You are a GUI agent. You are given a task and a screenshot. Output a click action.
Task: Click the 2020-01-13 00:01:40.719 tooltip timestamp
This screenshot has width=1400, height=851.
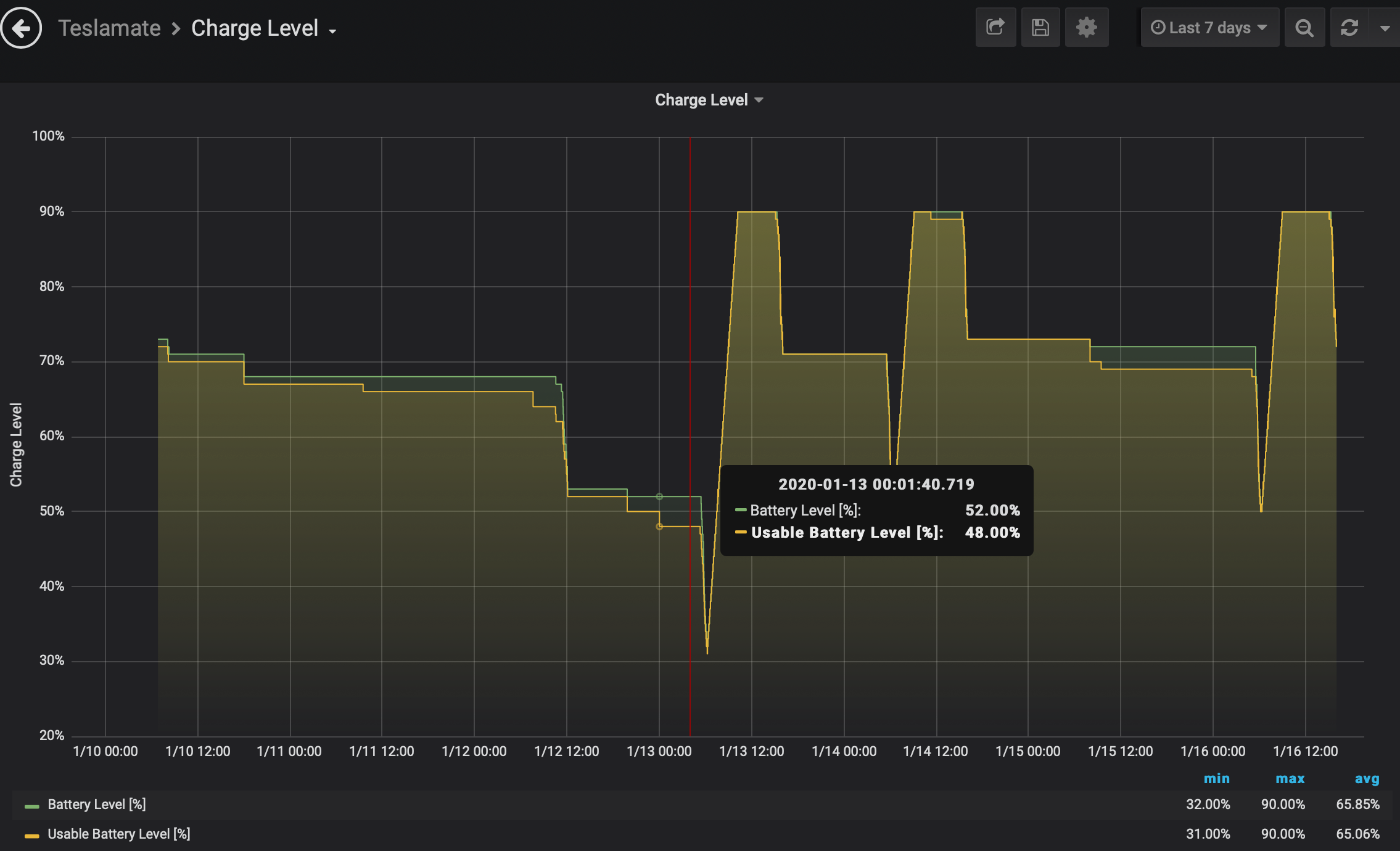(876, 484)
